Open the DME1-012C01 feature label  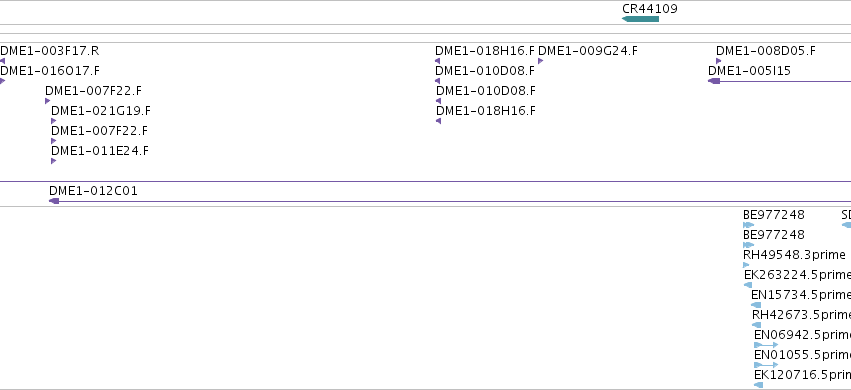pos(93,191)
